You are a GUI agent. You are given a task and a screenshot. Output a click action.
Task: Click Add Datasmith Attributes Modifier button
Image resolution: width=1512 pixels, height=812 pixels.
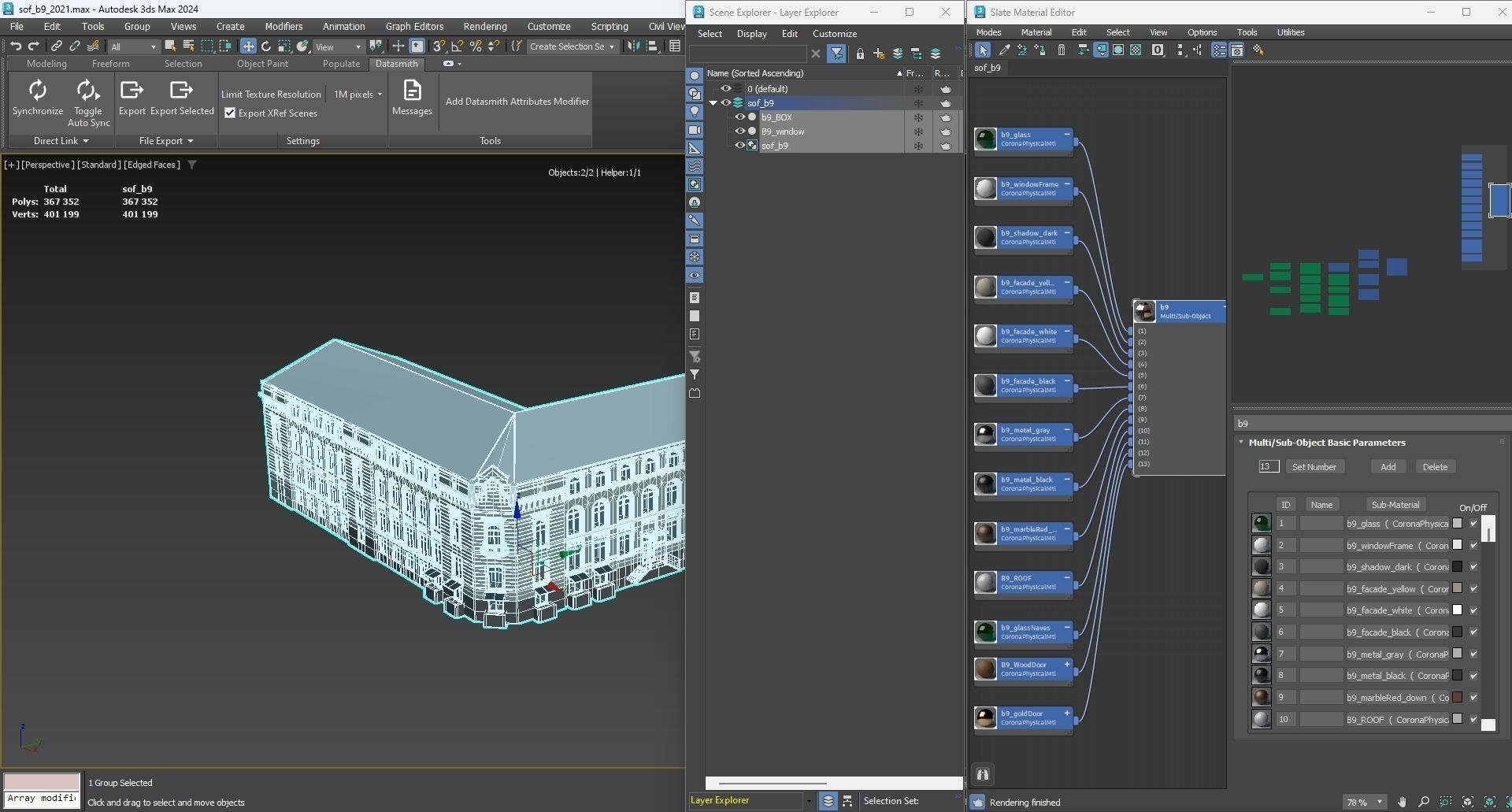pos(517,101)
